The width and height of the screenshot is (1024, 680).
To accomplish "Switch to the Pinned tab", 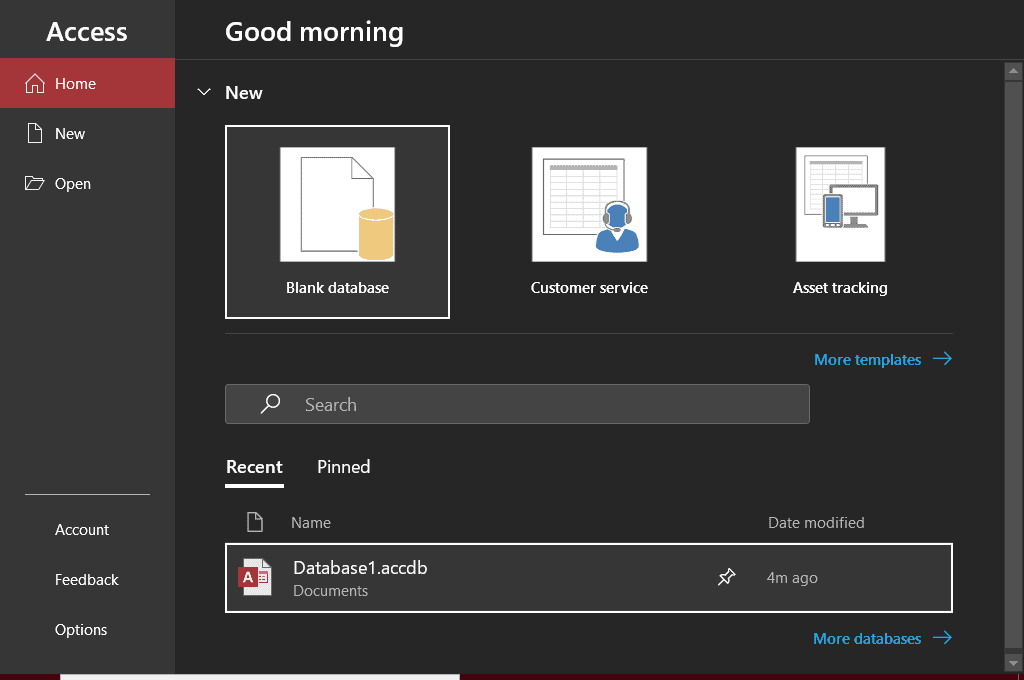I will click(343, 467).
